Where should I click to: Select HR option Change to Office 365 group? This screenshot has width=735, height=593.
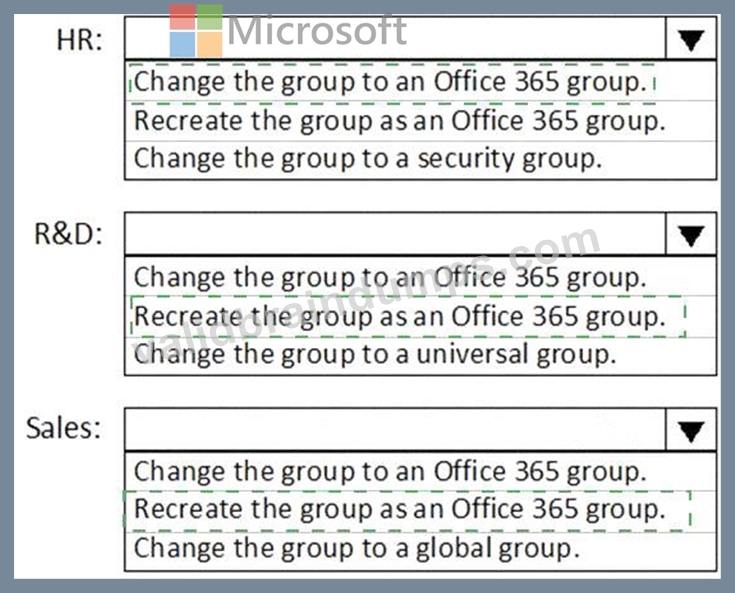click(420, 81)
